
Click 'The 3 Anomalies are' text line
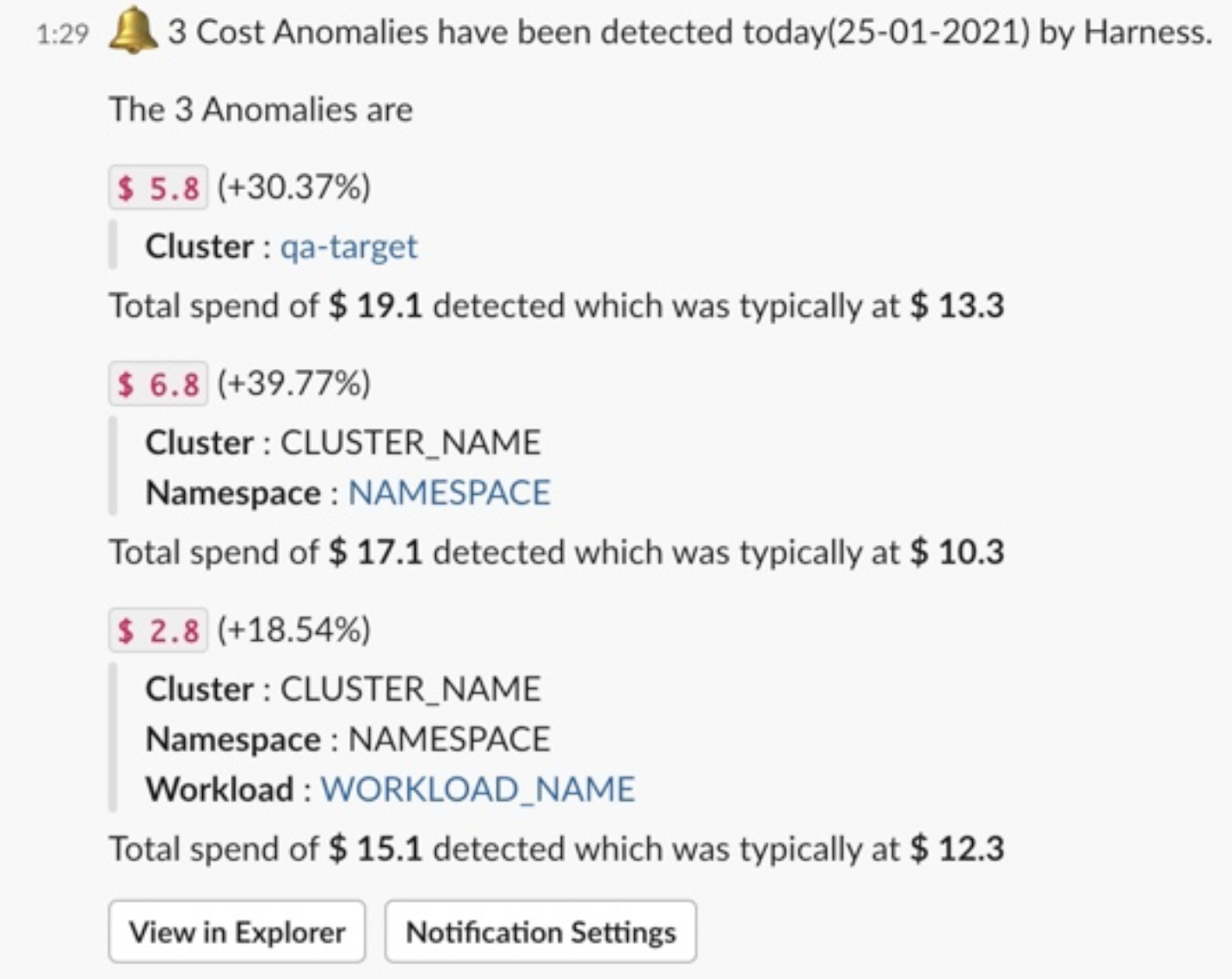(261, 109)
